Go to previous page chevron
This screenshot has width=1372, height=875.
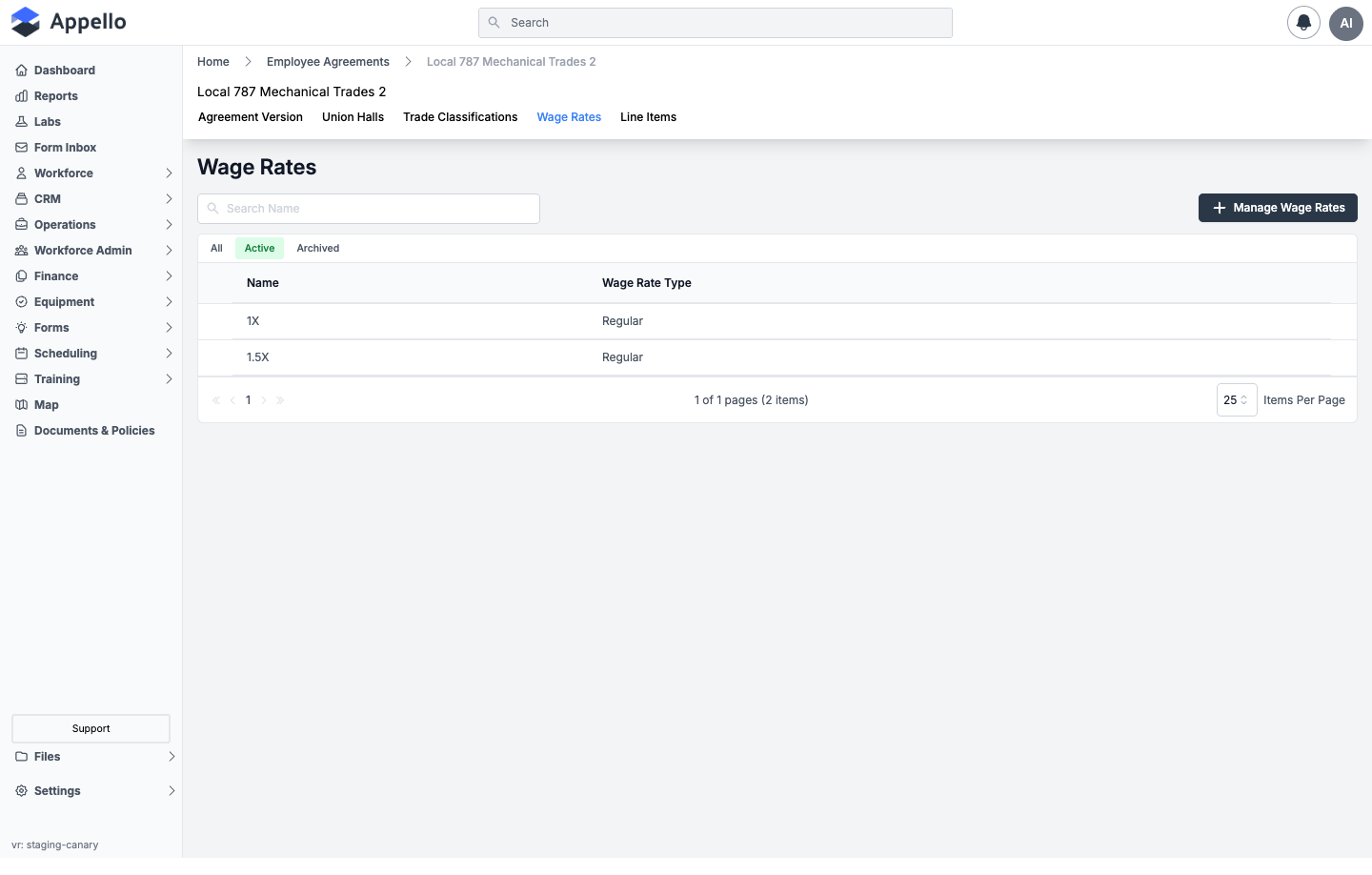[232, 400]
